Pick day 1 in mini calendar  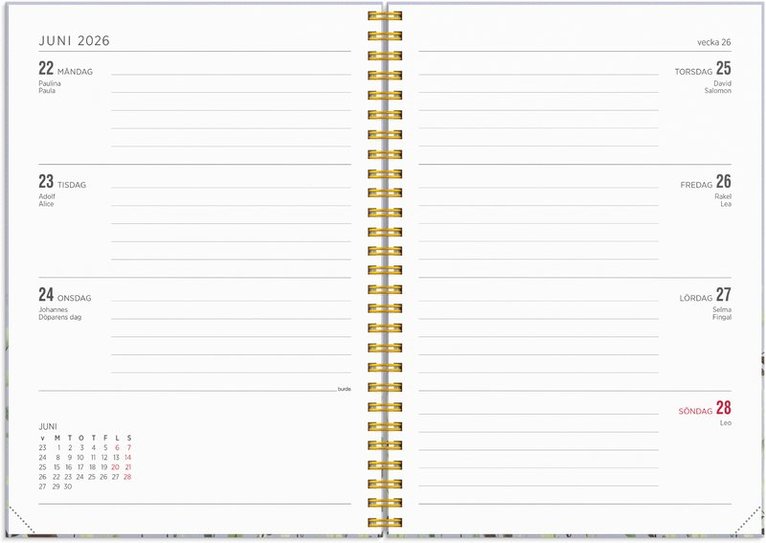point(57,448)
